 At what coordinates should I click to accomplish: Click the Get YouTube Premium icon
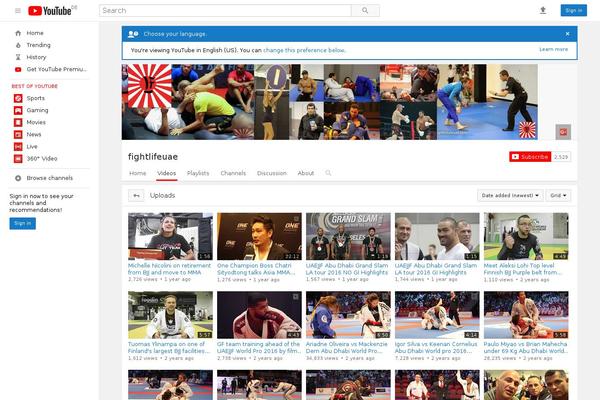pyautogui.click(x=18, y=69)
